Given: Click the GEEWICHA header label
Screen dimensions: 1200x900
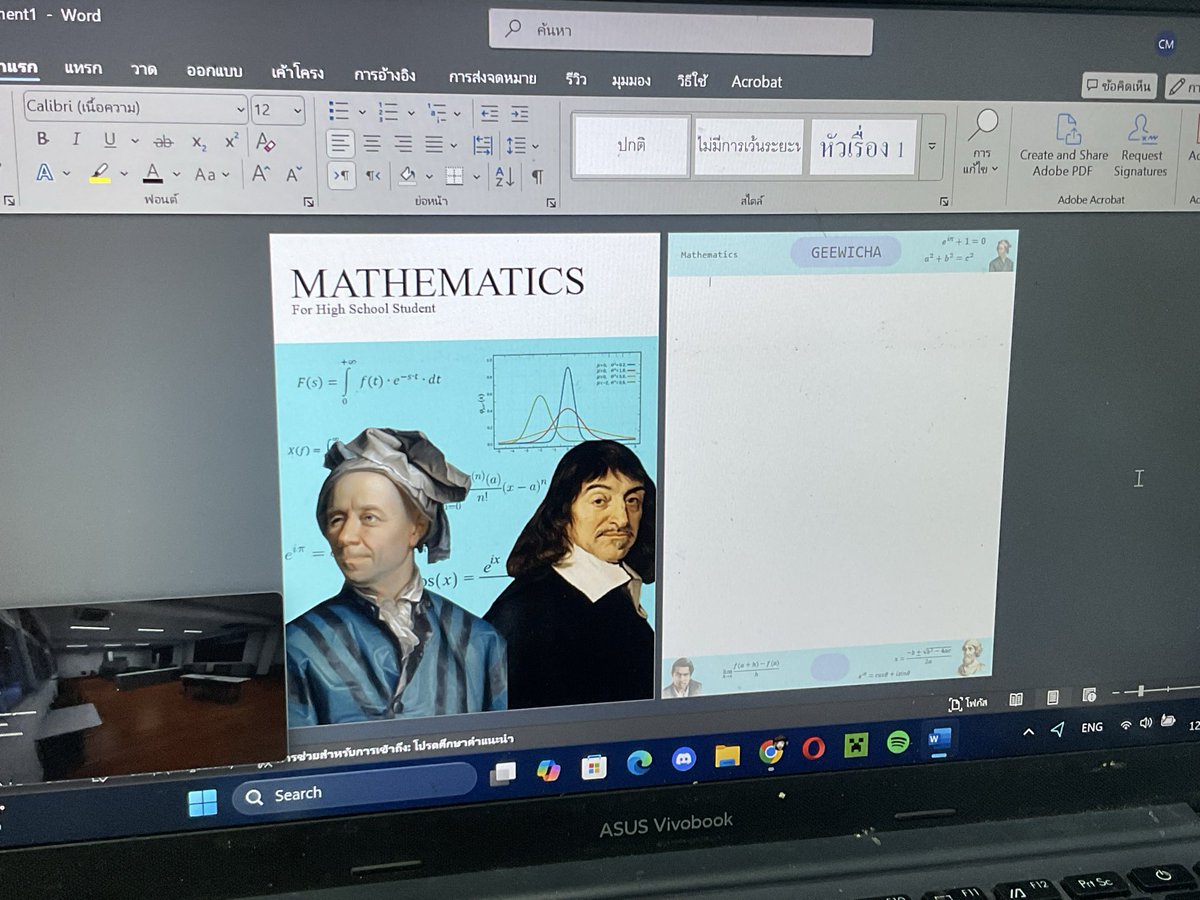Looking at the screenshot, I should click(846, 252).
